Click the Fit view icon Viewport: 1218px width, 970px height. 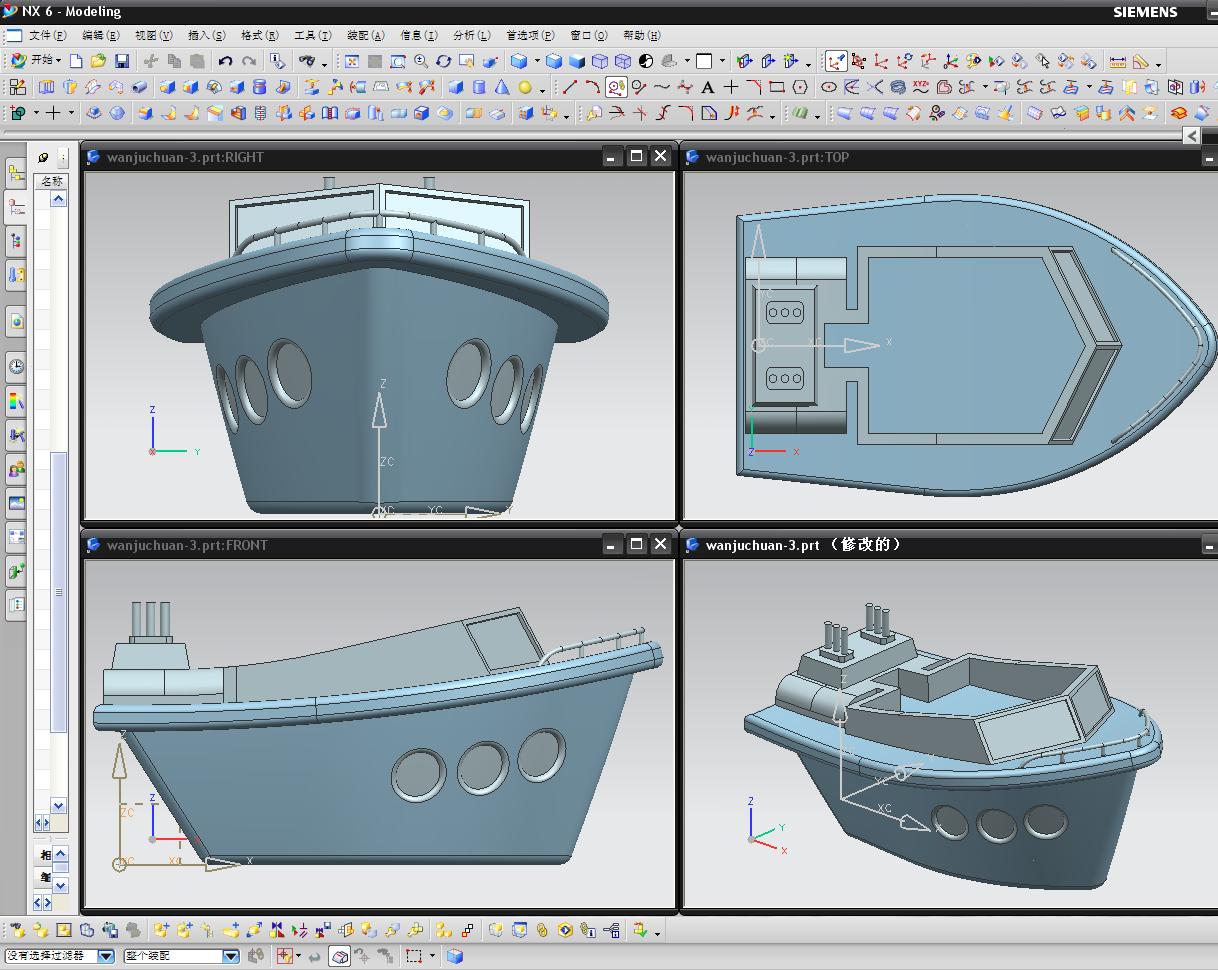(352, 61)
